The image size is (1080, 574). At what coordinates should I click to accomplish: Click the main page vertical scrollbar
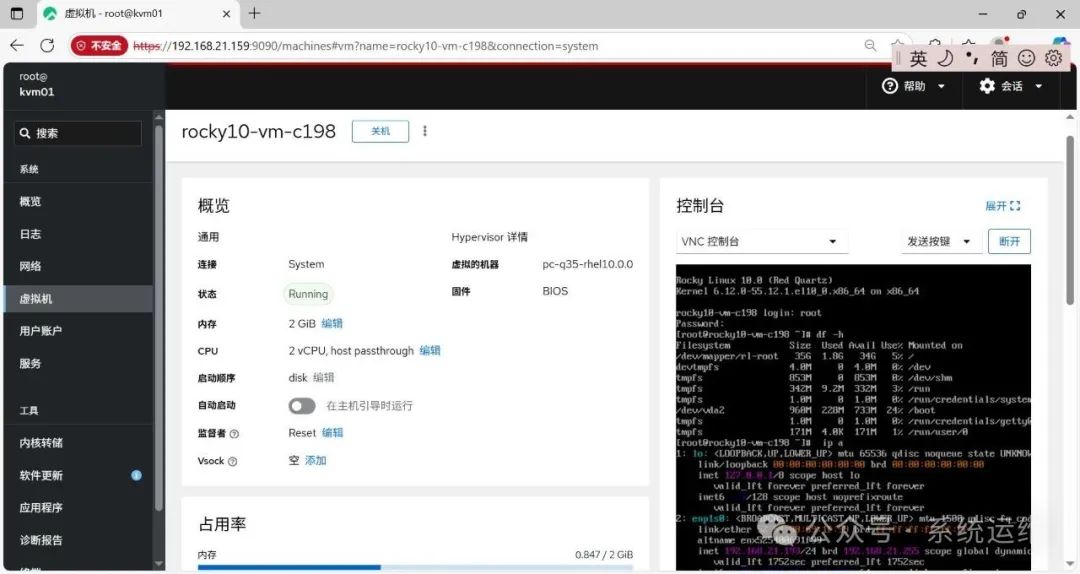[x=1070, y=219]
